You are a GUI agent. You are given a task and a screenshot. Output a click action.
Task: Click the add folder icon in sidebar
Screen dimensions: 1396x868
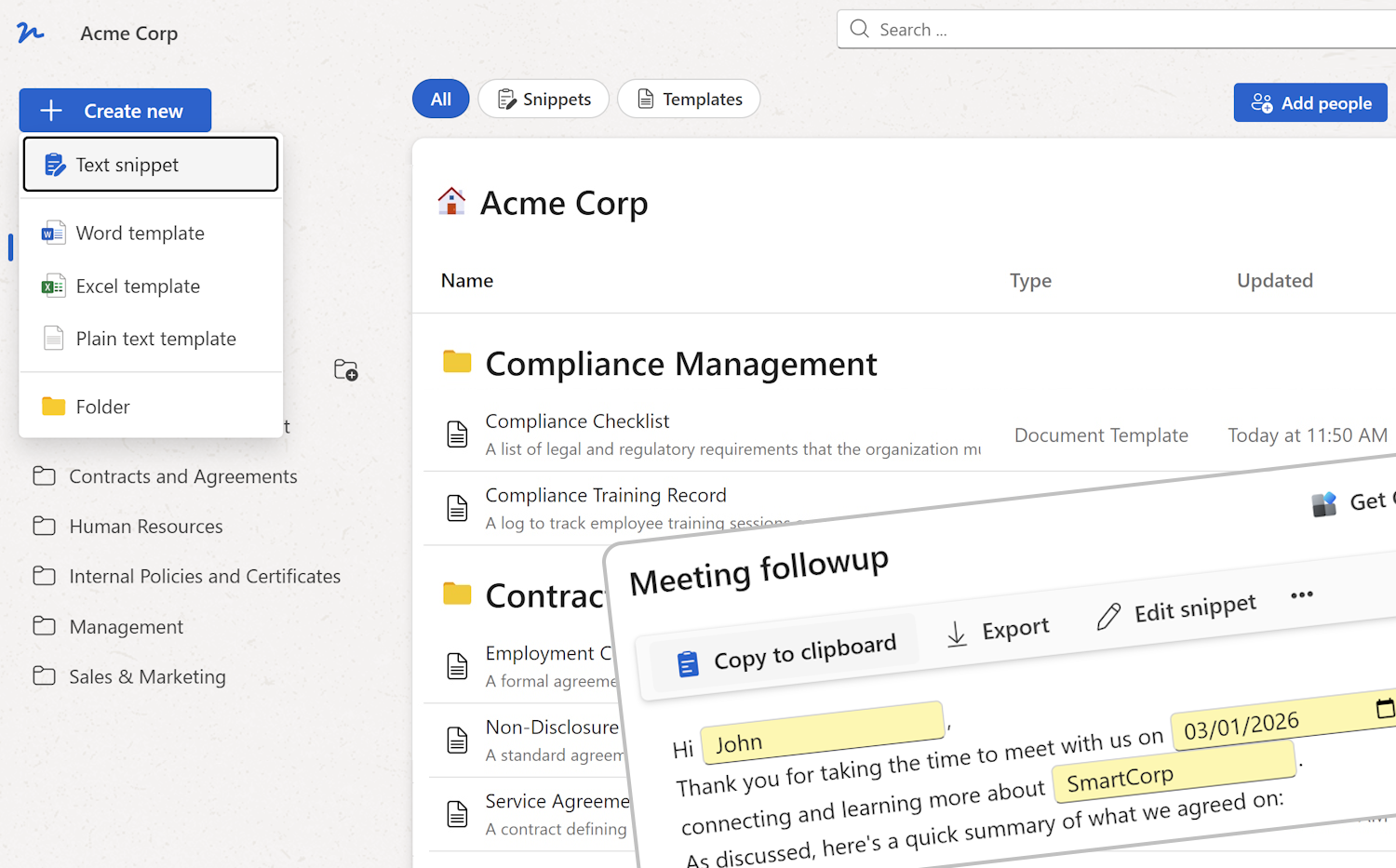[346, 370]
